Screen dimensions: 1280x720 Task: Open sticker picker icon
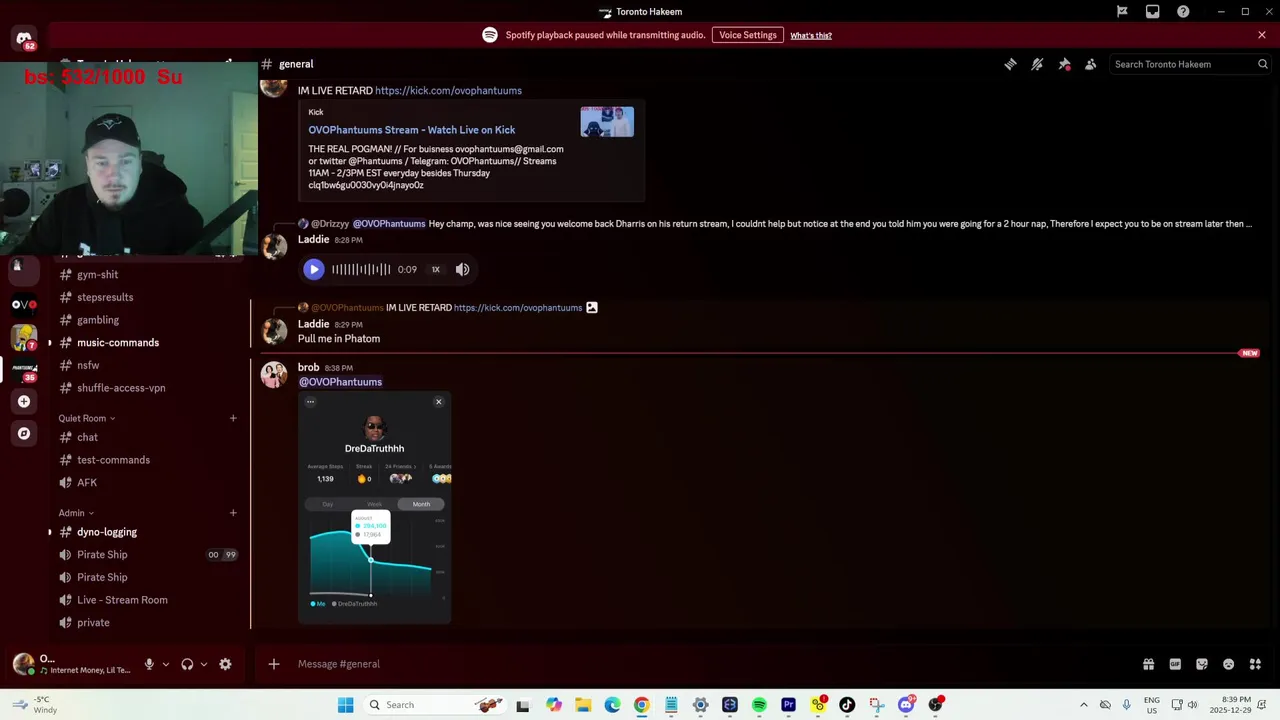(x=1202, y=664)
